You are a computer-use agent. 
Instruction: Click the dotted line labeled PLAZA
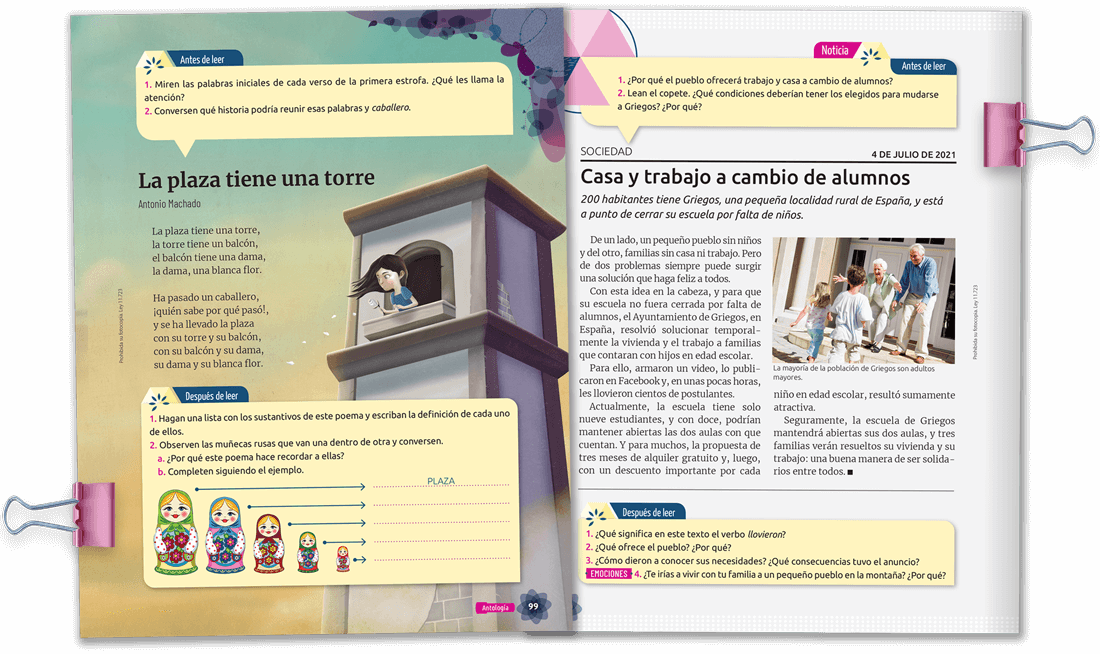440,484
